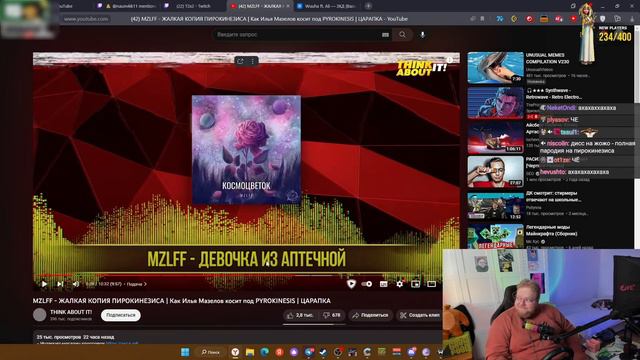The image size is (640, 360).
Task: Open the taskbar Поиск search box
Action: [211, 352]
